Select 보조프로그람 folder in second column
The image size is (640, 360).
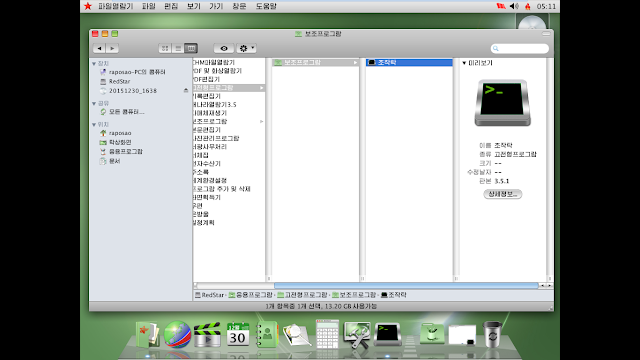tap(316, 62)
